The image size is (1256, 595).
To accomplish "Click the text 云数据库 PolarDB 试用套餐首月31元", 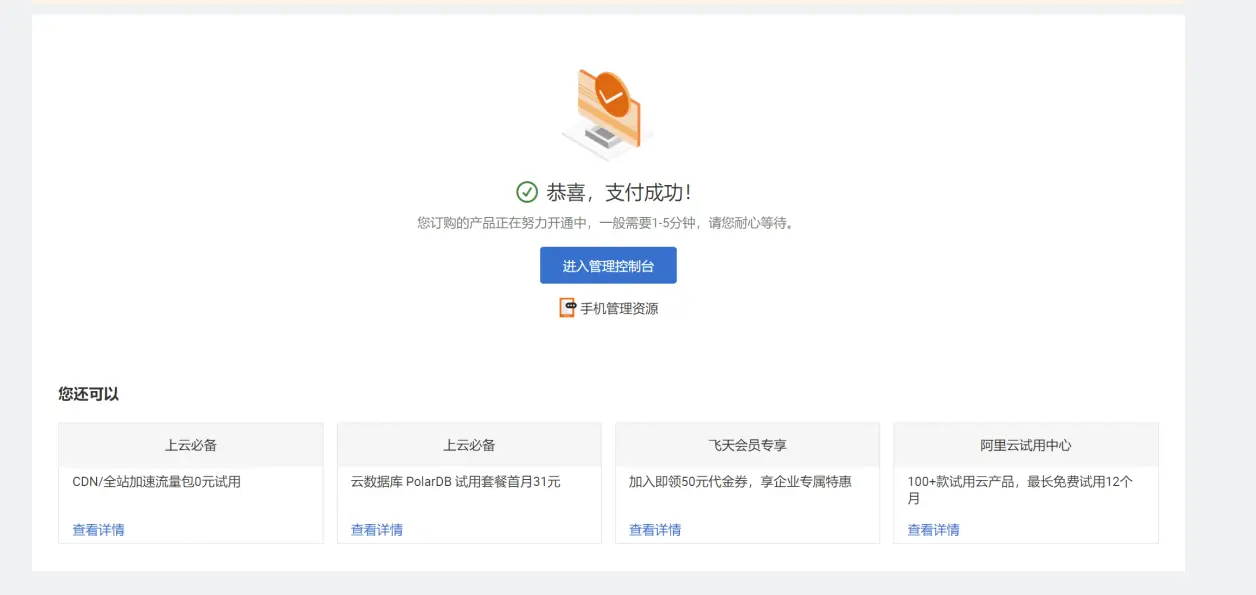I will (x=456, y=482).
